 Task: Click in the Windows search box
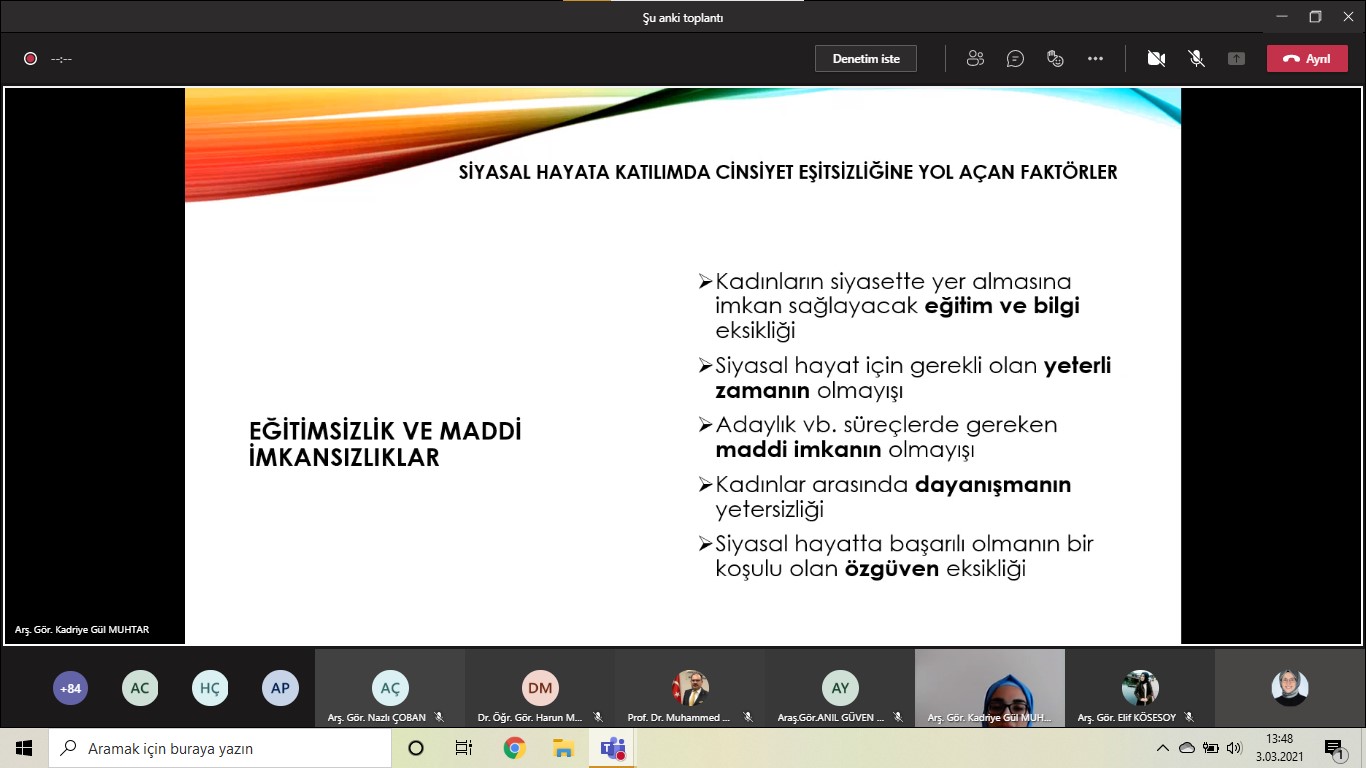[220, 748]
